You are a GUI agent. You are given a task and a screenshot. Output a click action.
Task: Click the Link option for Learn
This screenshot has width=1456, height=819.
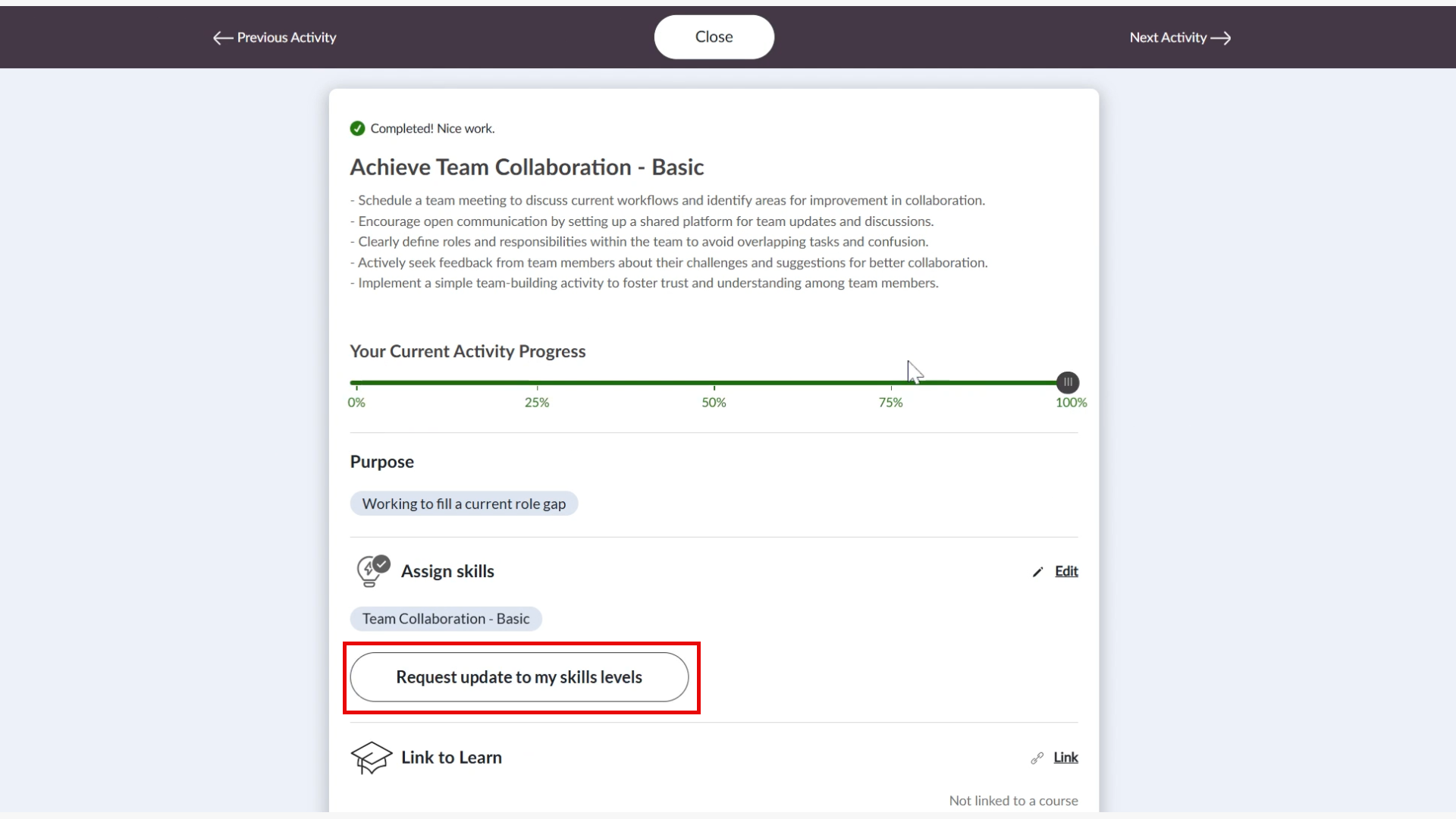click(x=1065, y=758)
